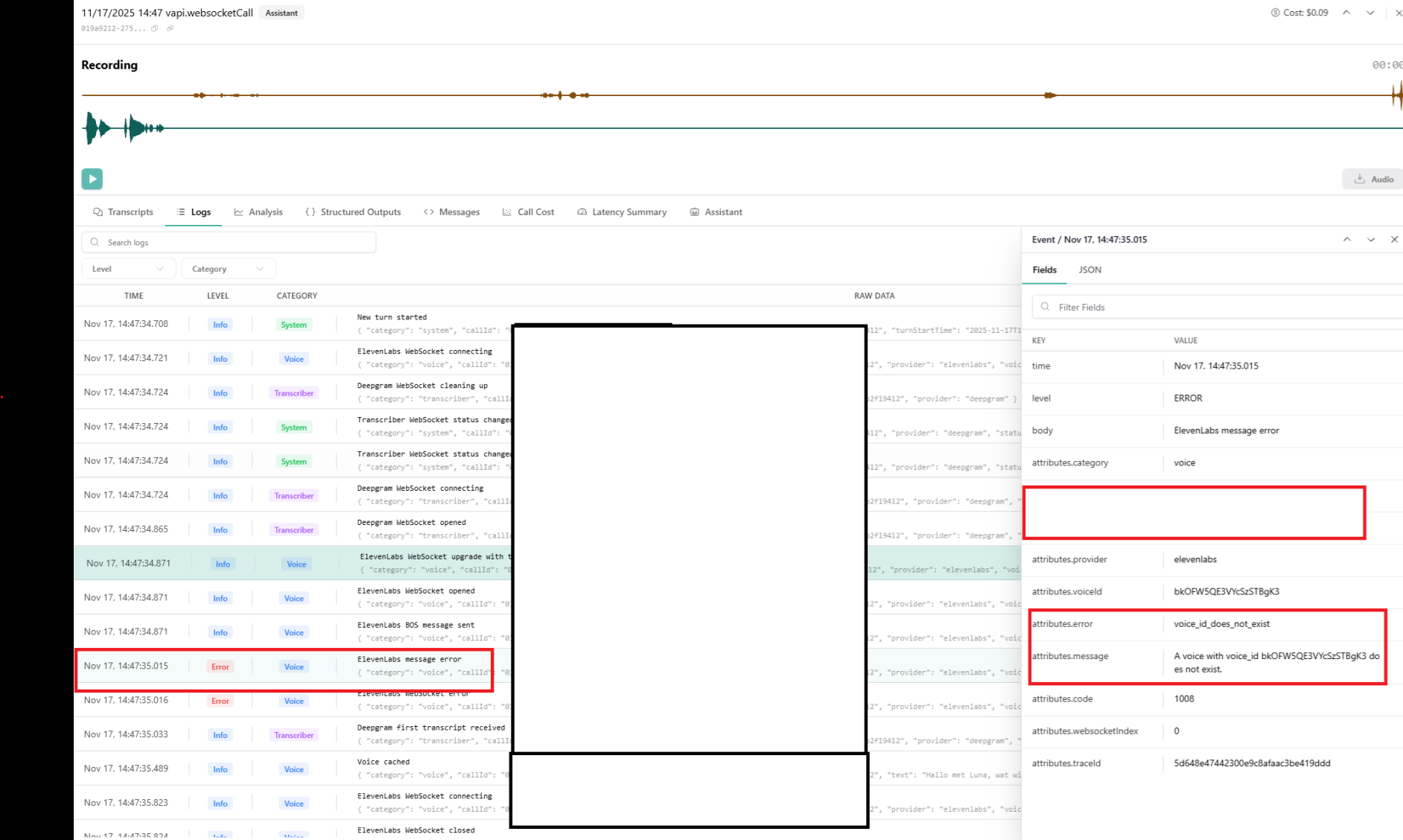Select the 'Deepgram first transcript received' log entry

(x=547, y=735)
